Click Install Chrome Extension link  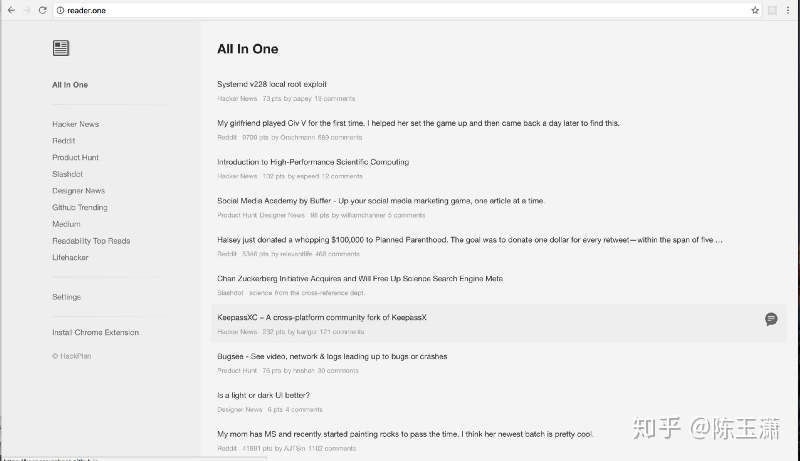tap(95, 332)
